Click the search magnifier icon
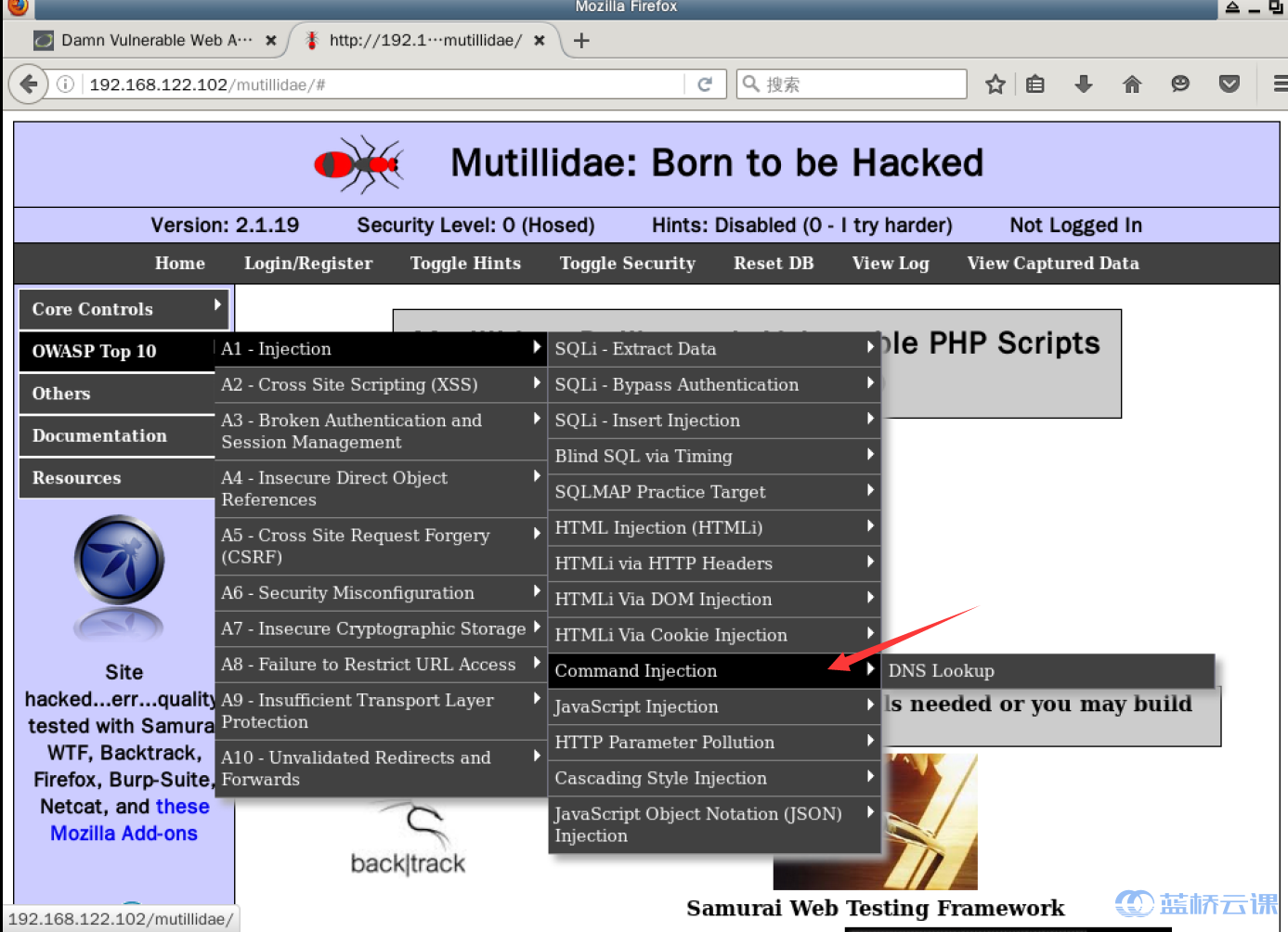The height and width of the screenshot is (932, 1288). coord(750,84)
